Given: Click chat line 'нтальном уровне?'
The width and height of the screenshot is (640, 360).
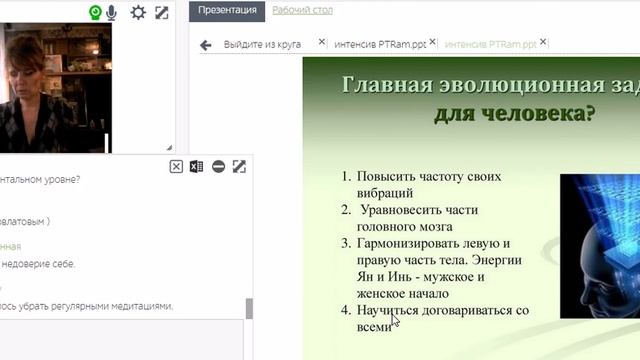Looking at the screenshot, I should click(x=40, y=180).
